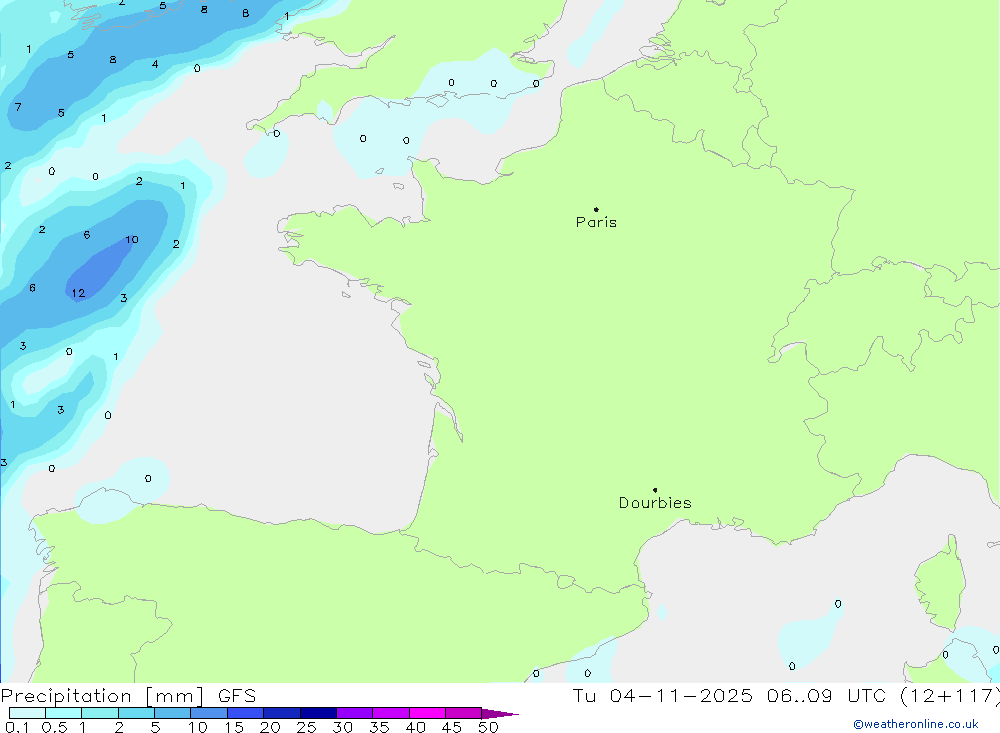Select the 40–45 mm magenta legend swatch
This screenshot has width=1000, height=733.
point(427,713)
